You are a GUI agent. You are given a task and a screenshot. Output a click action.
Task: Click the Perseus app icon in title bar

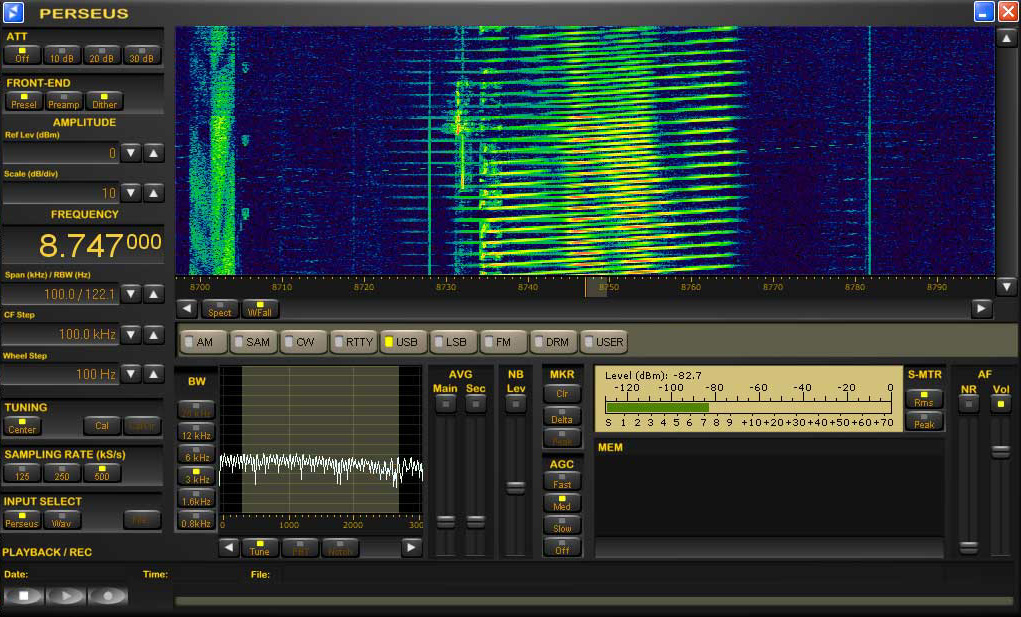(x=13, y=12)
